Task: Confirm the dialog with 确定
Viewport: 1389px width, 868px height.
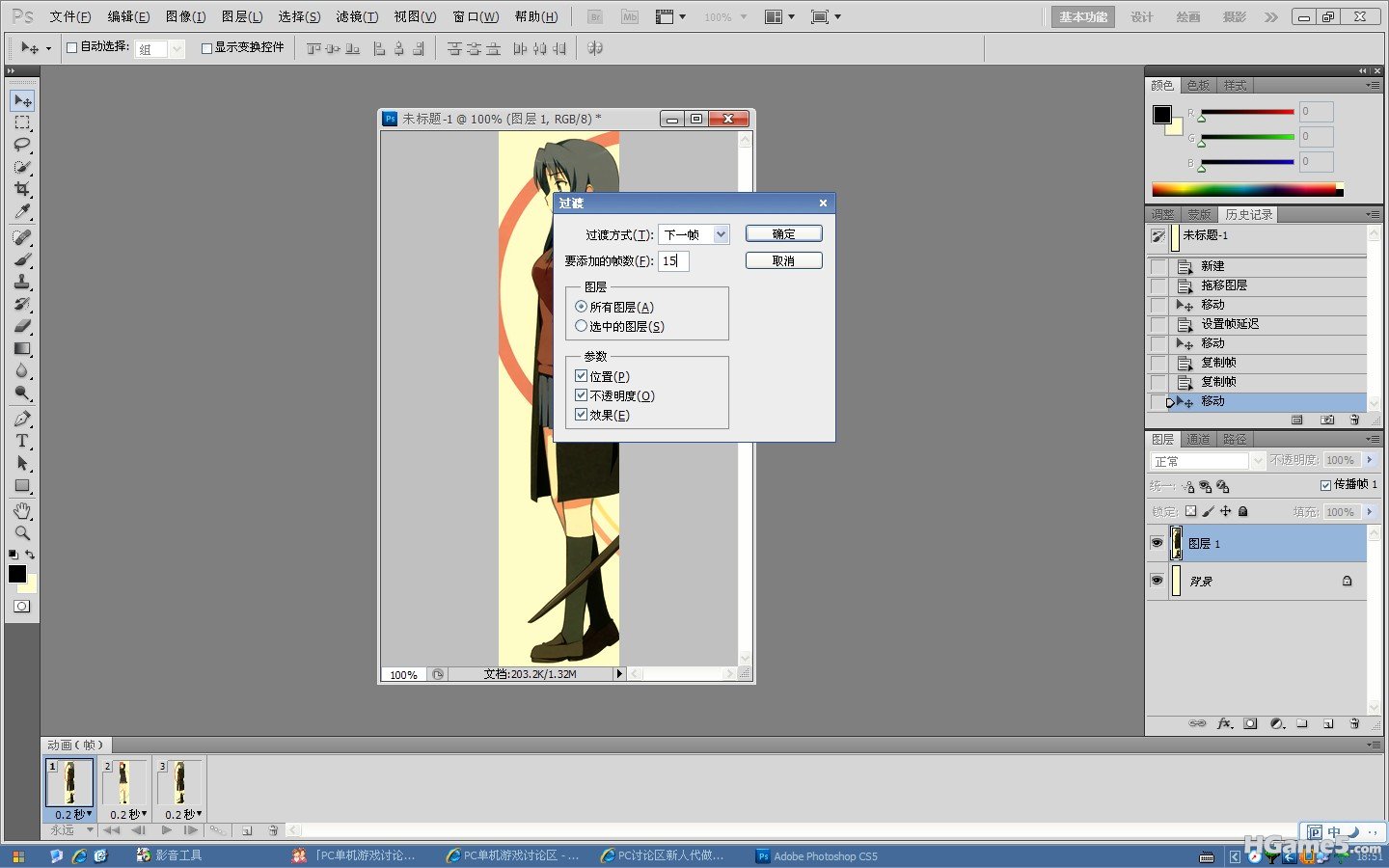Action: click(784, 234)
